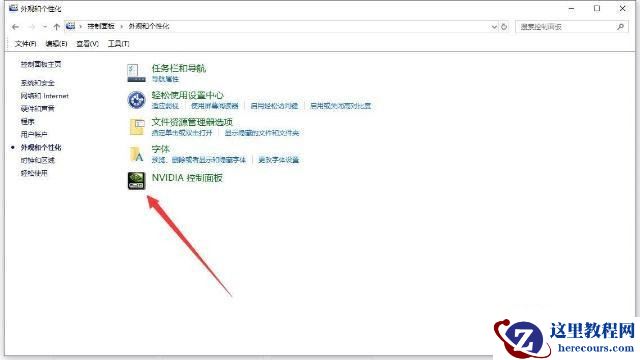Open 适应弱视 link
Image resolution: width=640 pixels, height=360 pixels.
[x=165, y=106]
